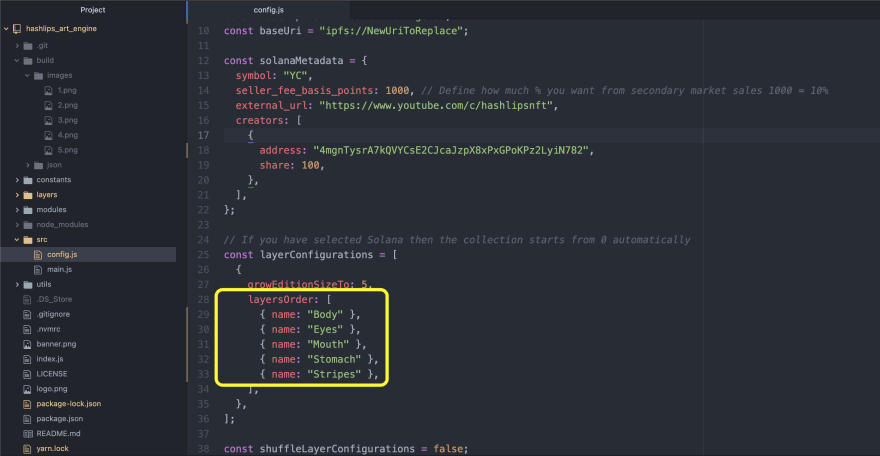880x456 pixels.
Task: Click the Project panel header
Action: click(93, 10)
